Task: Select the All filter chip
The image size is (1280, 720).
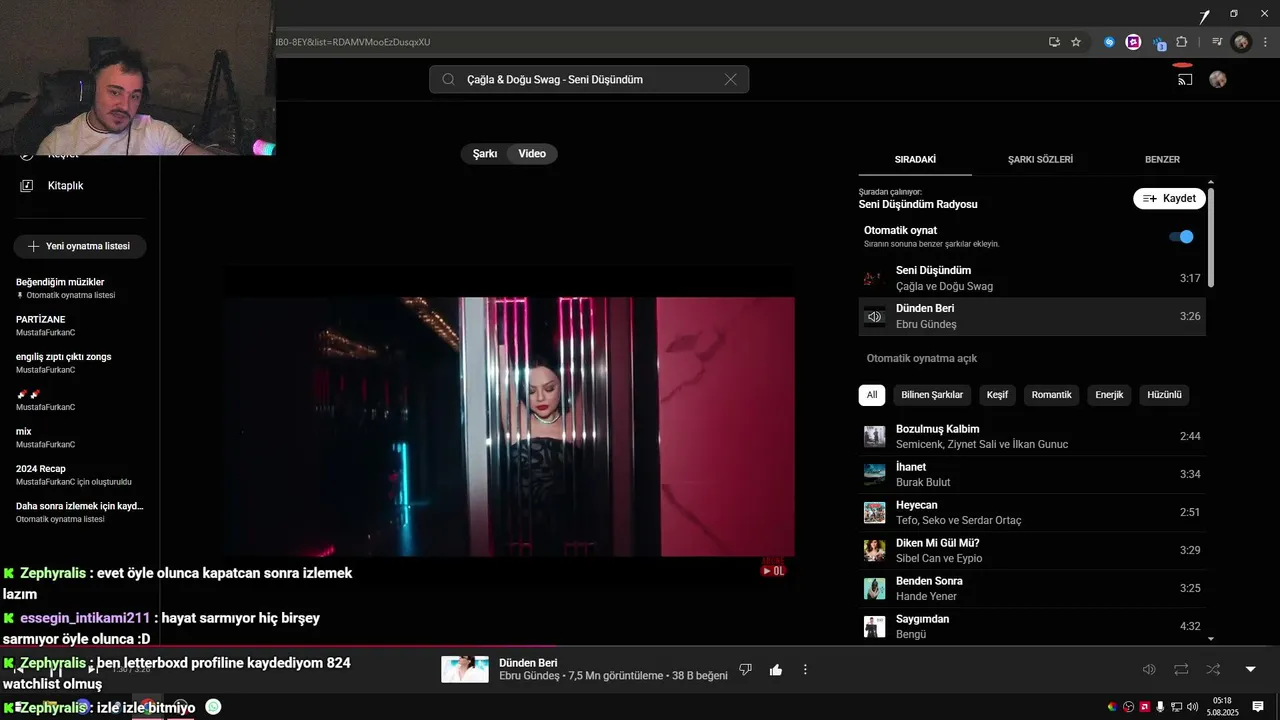Action: coord(872,395)
